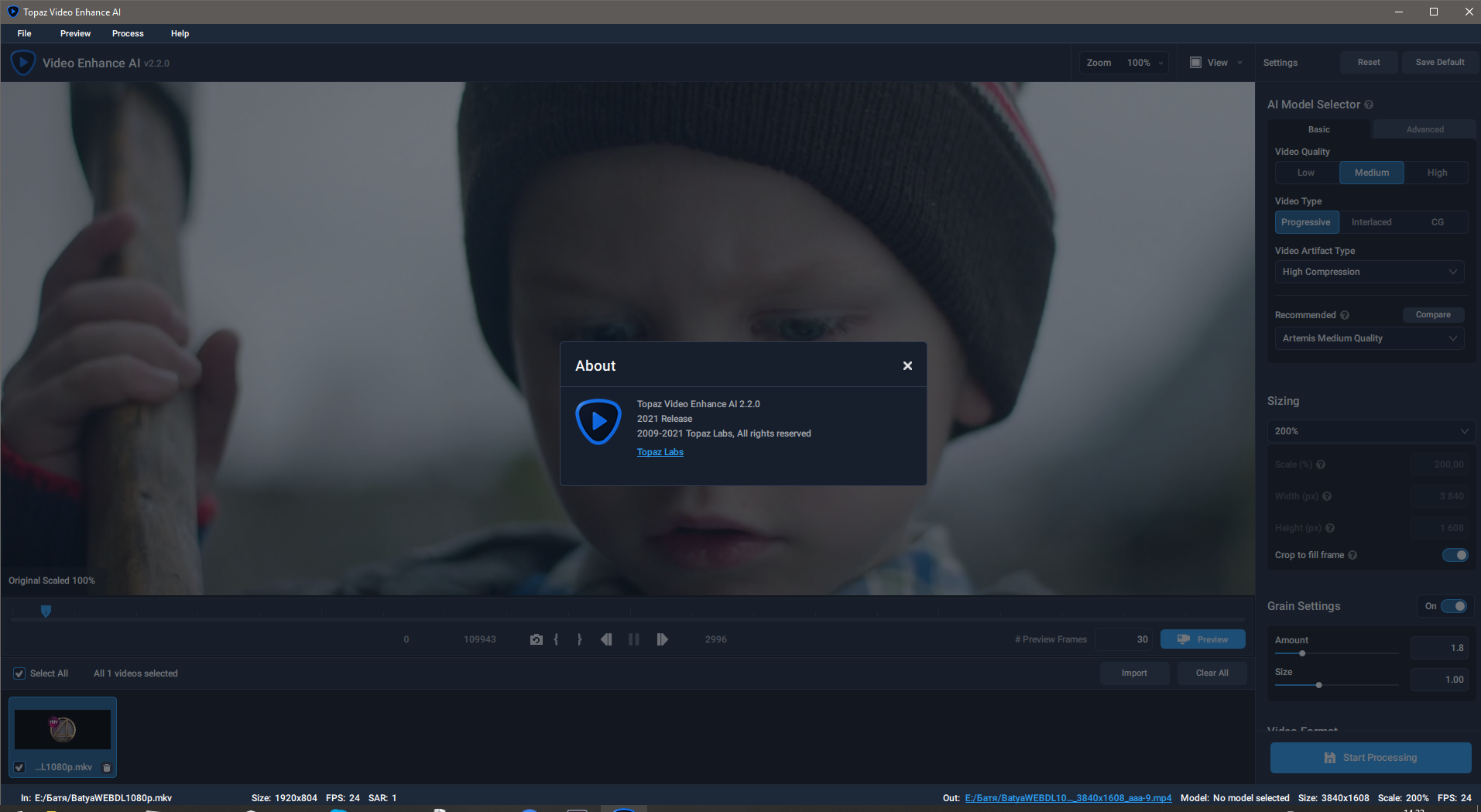The width and height of the screenshot is (1481, 812).
Task: Click grain Size value field
Action: point(1439,680)
